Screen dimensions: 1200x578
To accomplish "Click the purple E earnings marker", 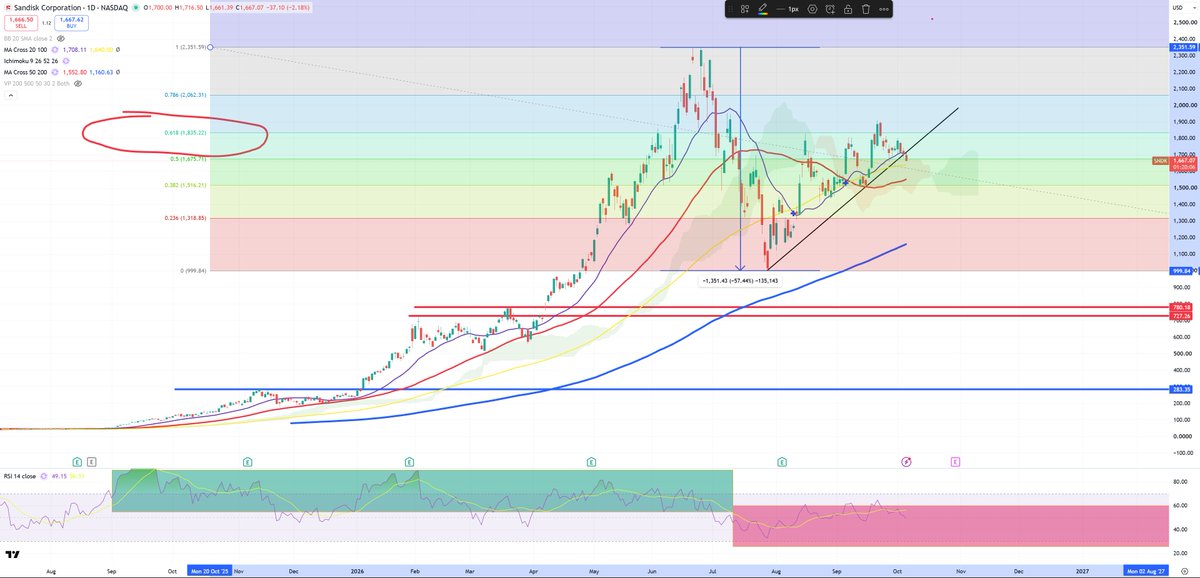I will [956, 462].
